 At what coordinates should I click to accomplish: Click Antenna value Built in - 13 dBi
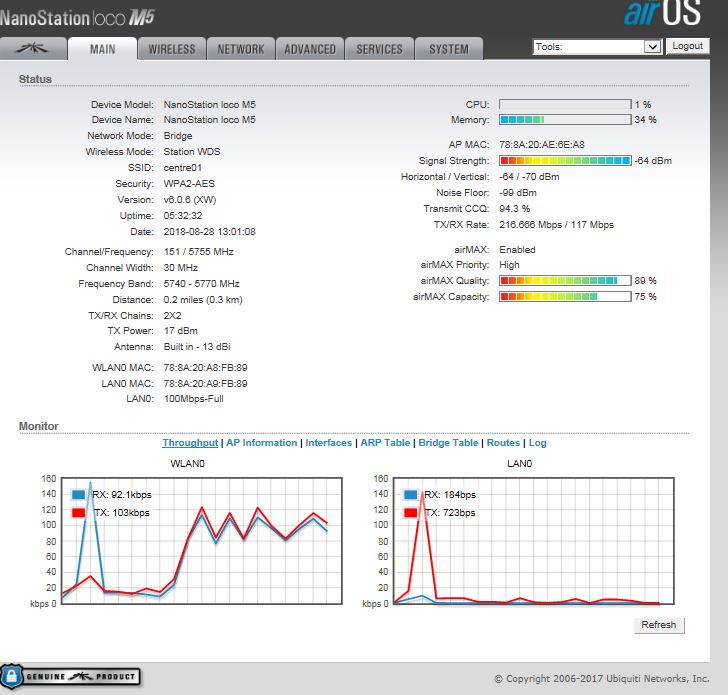(x=197, y=347)
